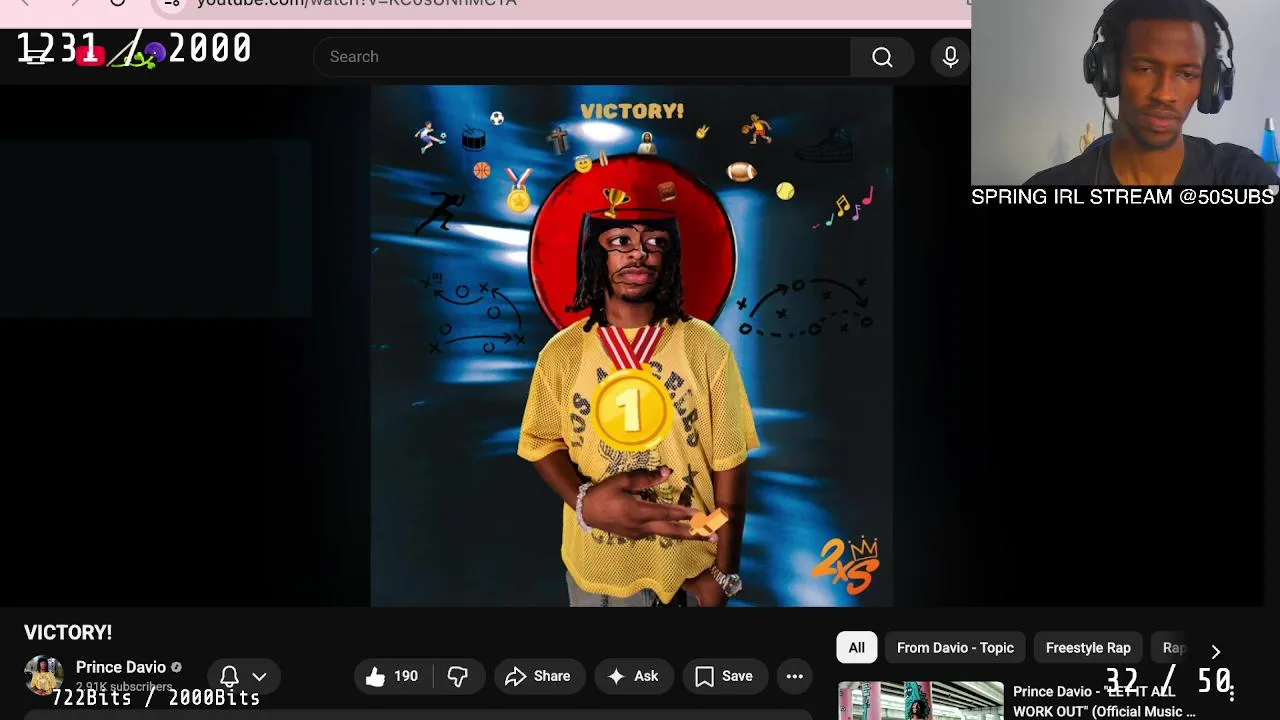This screenshot has height=720, width=1280.
Task: Focus the YouTube Search input field
Action: tap(582, 57)
